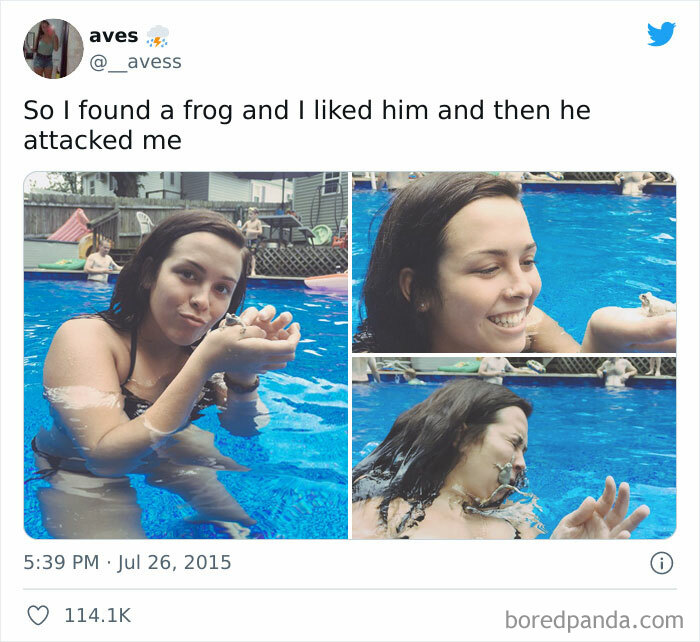
Task: Open the bottom-right frog attack photo
Action: tap(513, 448)
